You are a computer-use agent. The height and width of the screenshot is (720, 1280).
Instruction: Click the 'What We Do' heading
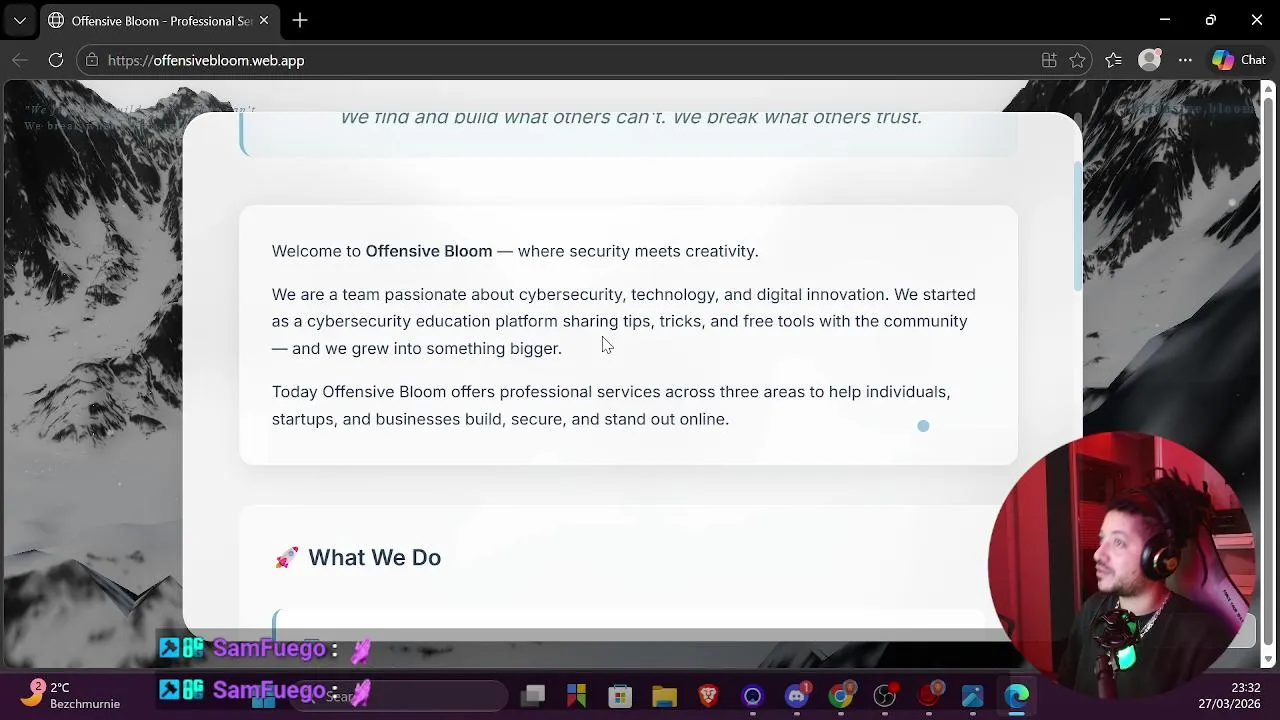pos(374,557)
